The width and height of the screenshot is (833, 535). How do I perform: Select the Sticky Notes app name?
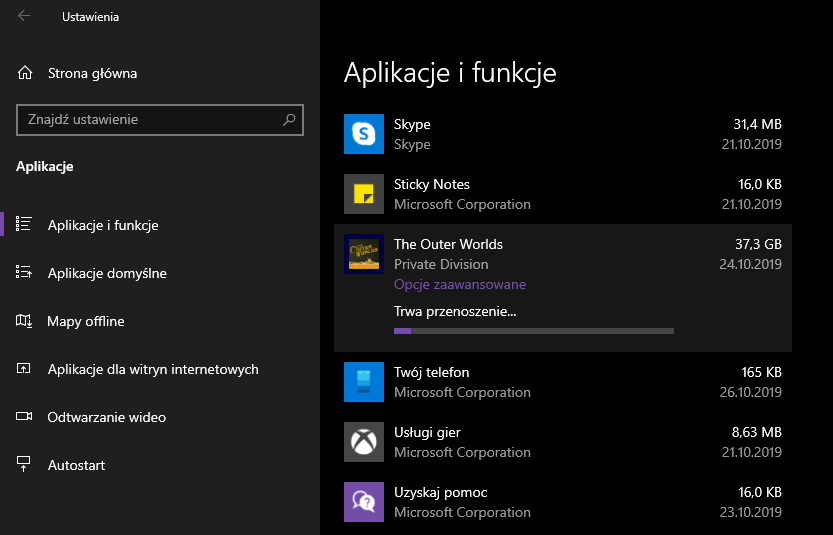pos(432,184)
